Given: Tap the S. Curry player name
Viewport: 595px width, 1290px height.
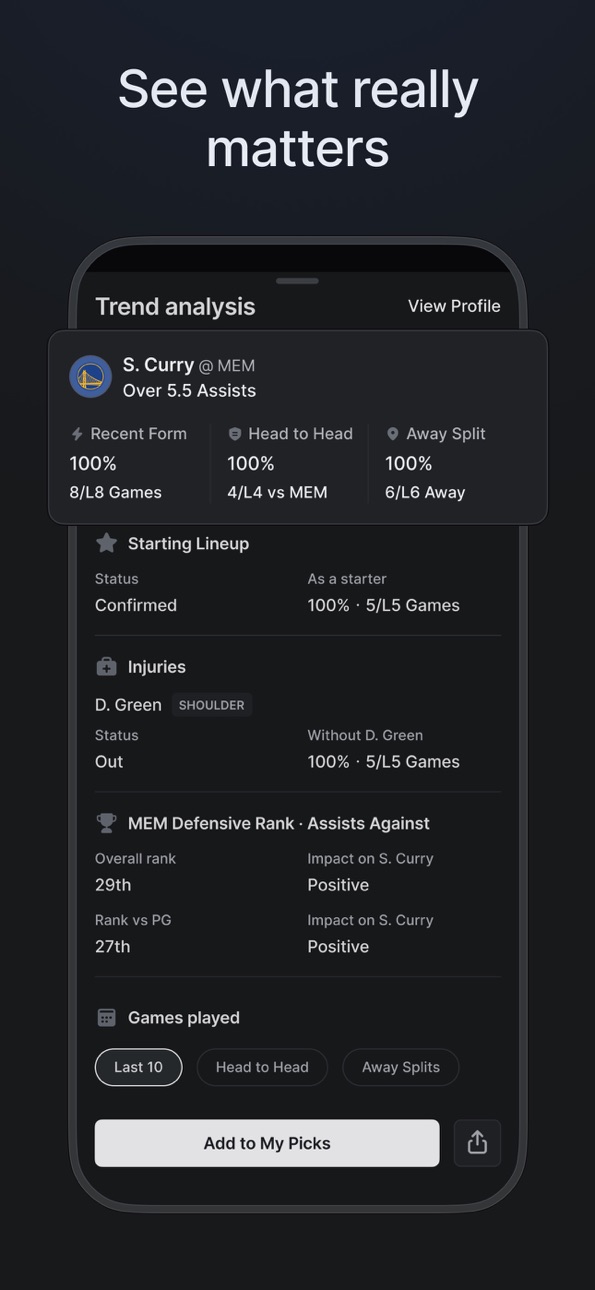Looking at the screenshot, I should tap(158, 365).
